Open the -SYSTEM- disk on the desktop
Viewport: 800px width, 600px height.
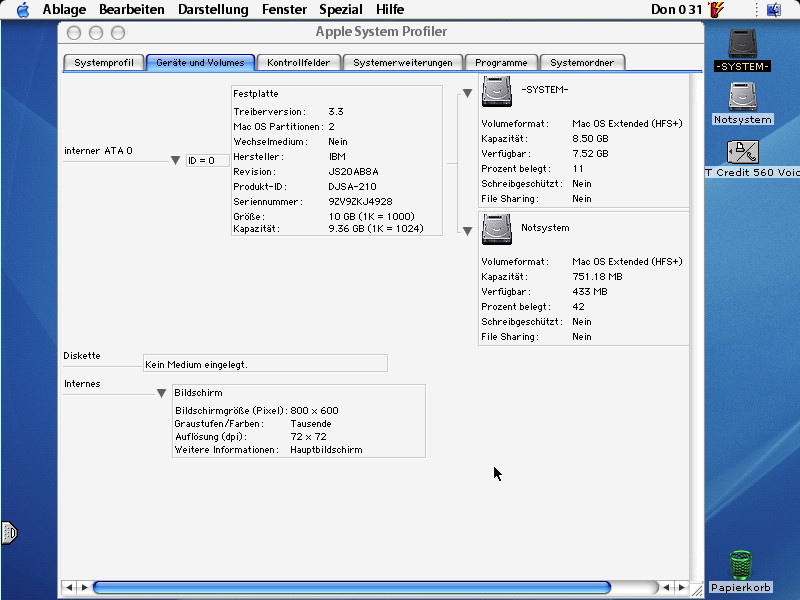(742, 43)
